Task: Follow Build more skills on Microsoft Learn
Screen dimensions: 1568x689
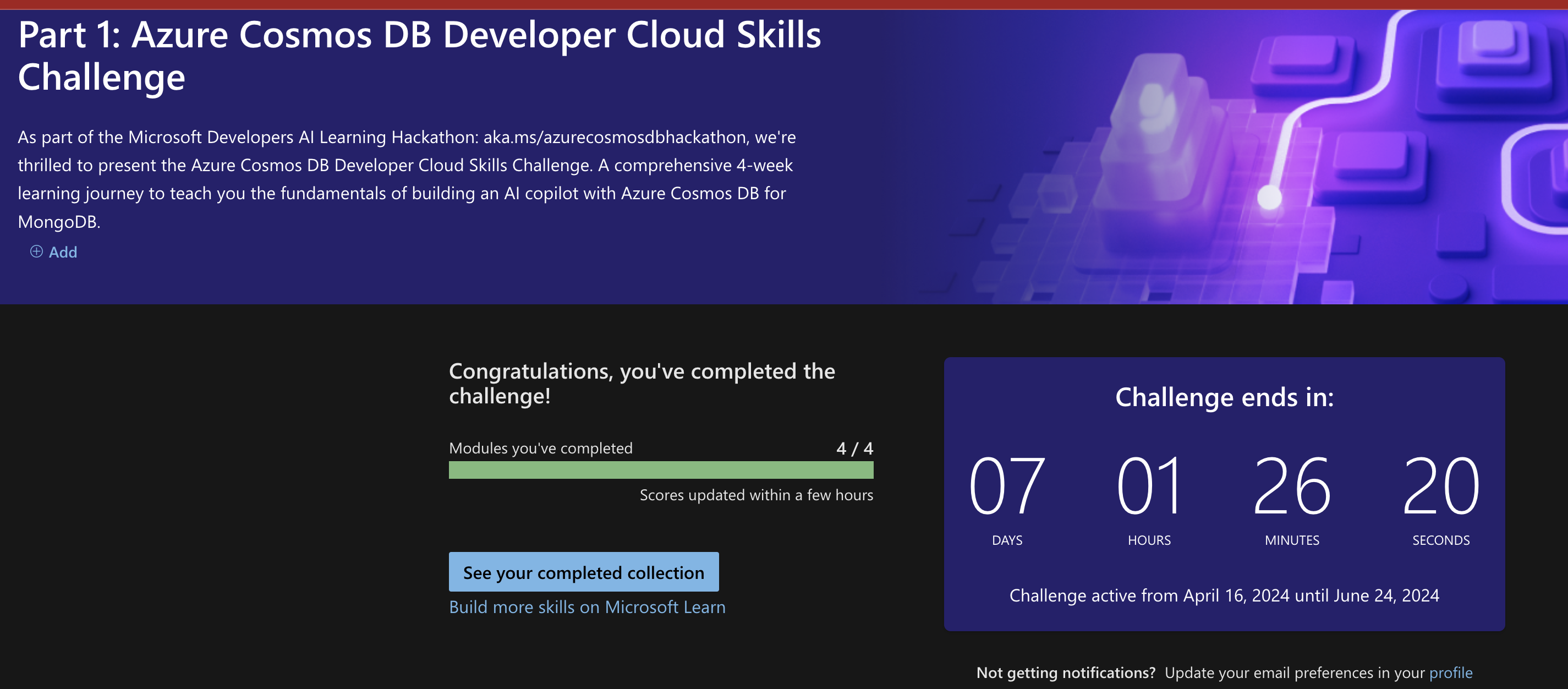Action: (587, 607)
